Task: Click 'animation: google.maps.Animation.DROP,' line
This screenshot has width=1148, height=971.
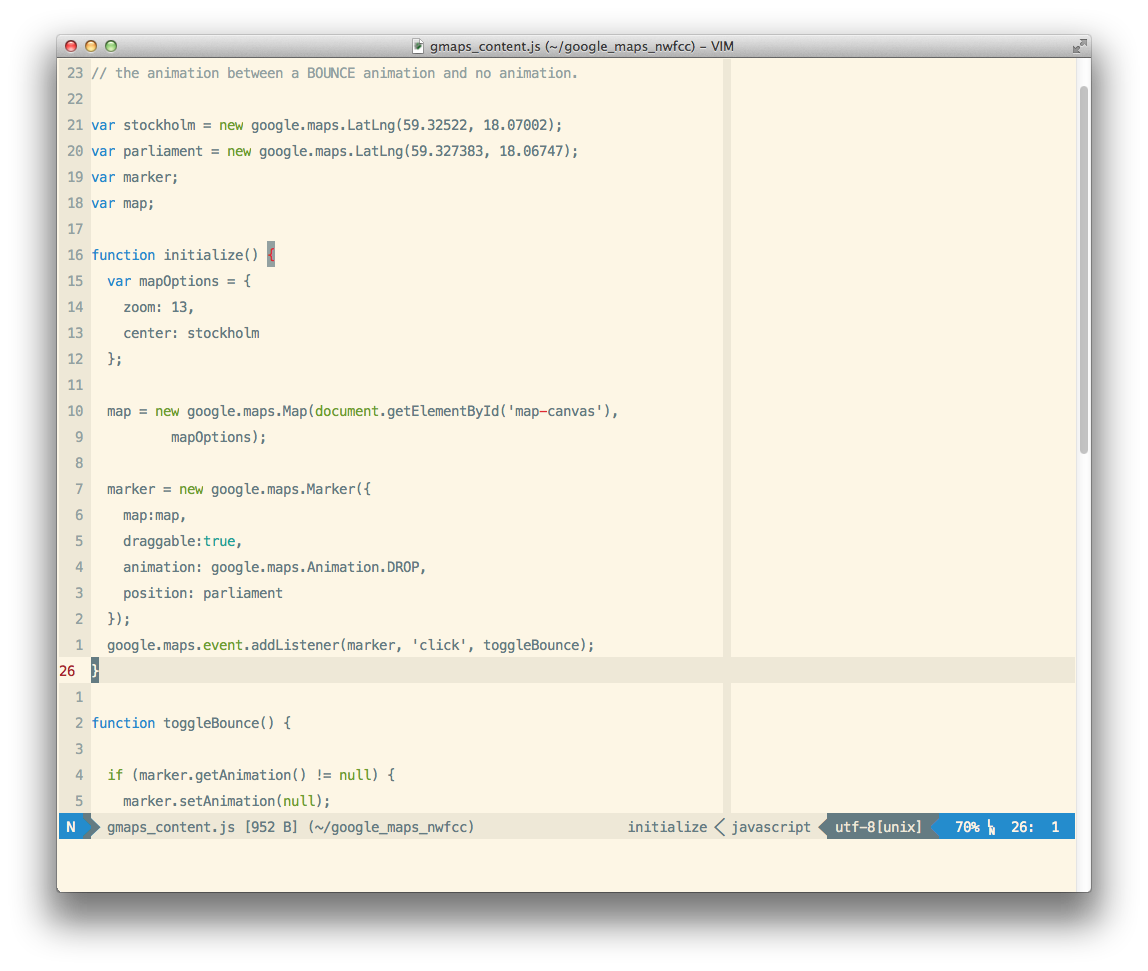Action: 275,568
